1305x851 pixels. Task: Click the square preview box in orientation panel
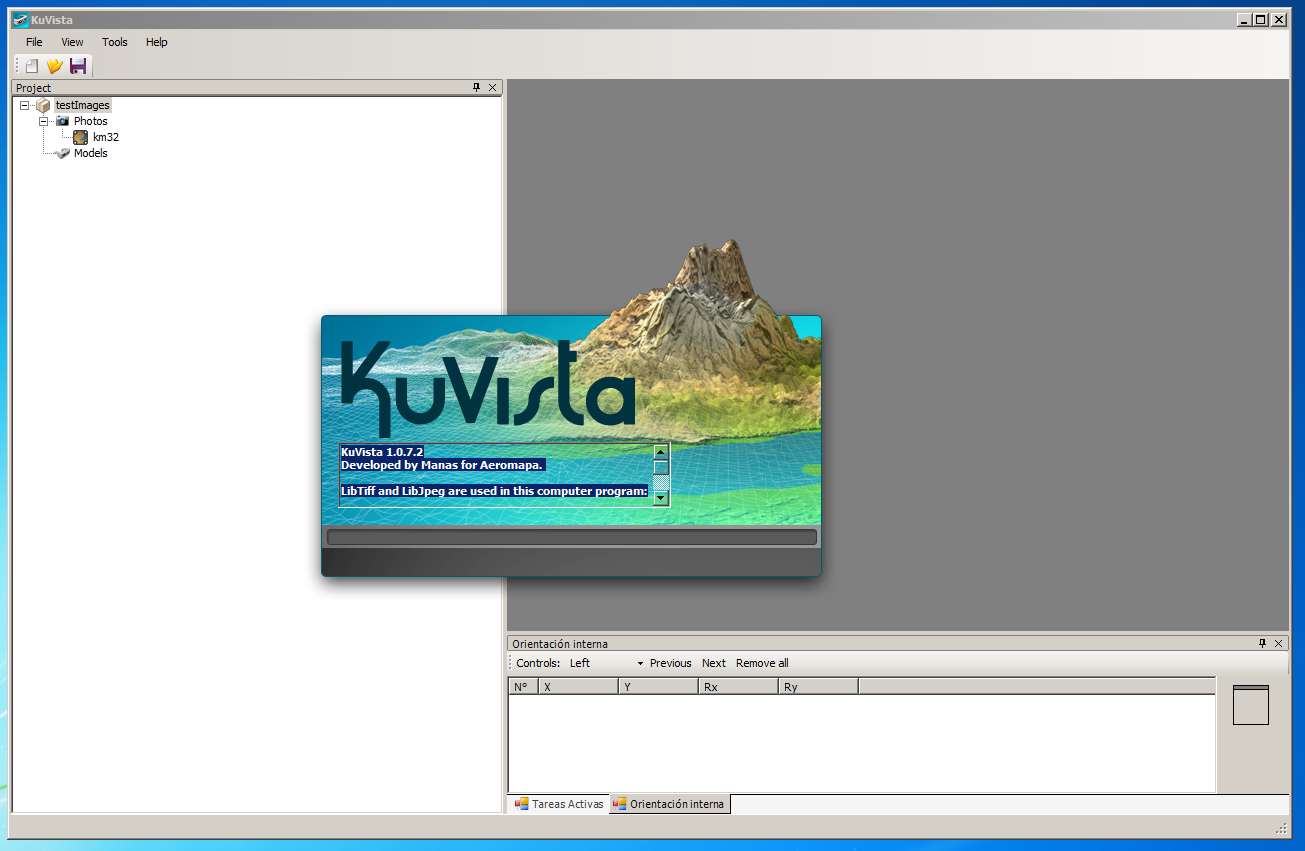click(x=1251, y=705)
